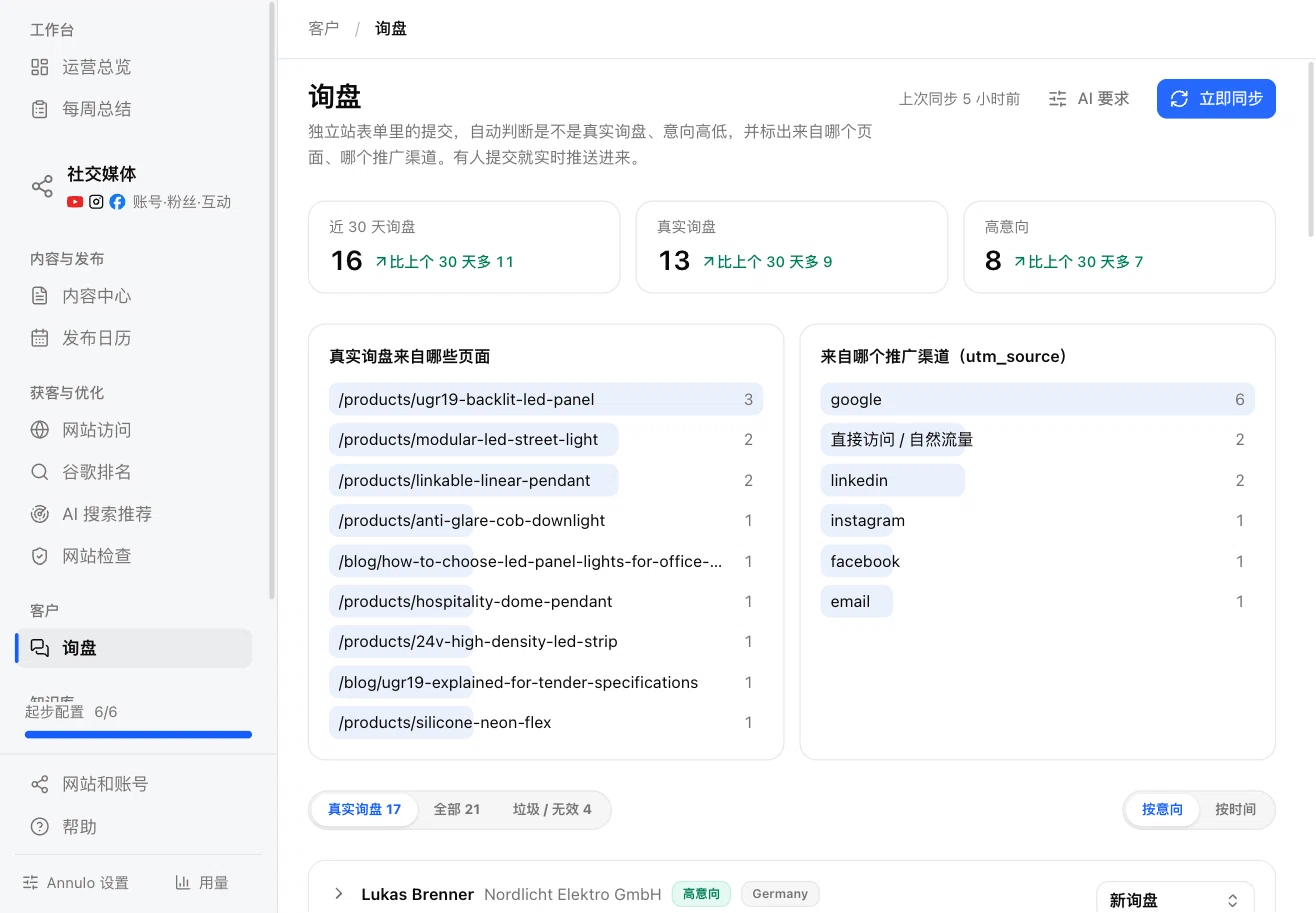Image resolution: width=1316 pixels, height=913 pixels.
Task: Switch to the 全部 21 tab
Action: 457,809
